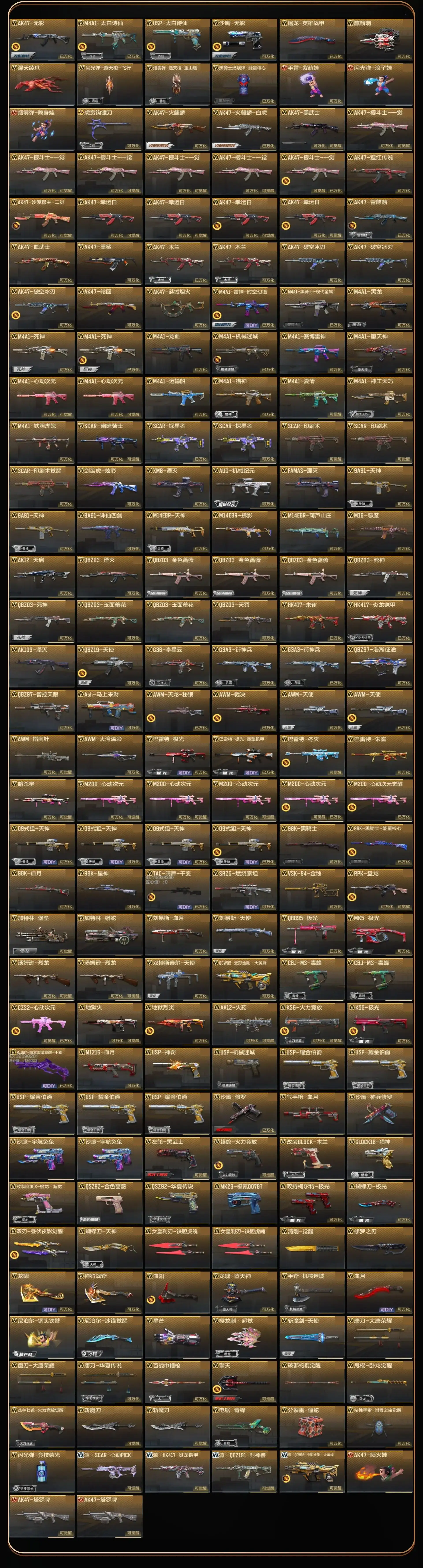Open the 虎贲钩镰刀 weapon slot
Viewport: 423px width, 1568px height.
[109, 128]
